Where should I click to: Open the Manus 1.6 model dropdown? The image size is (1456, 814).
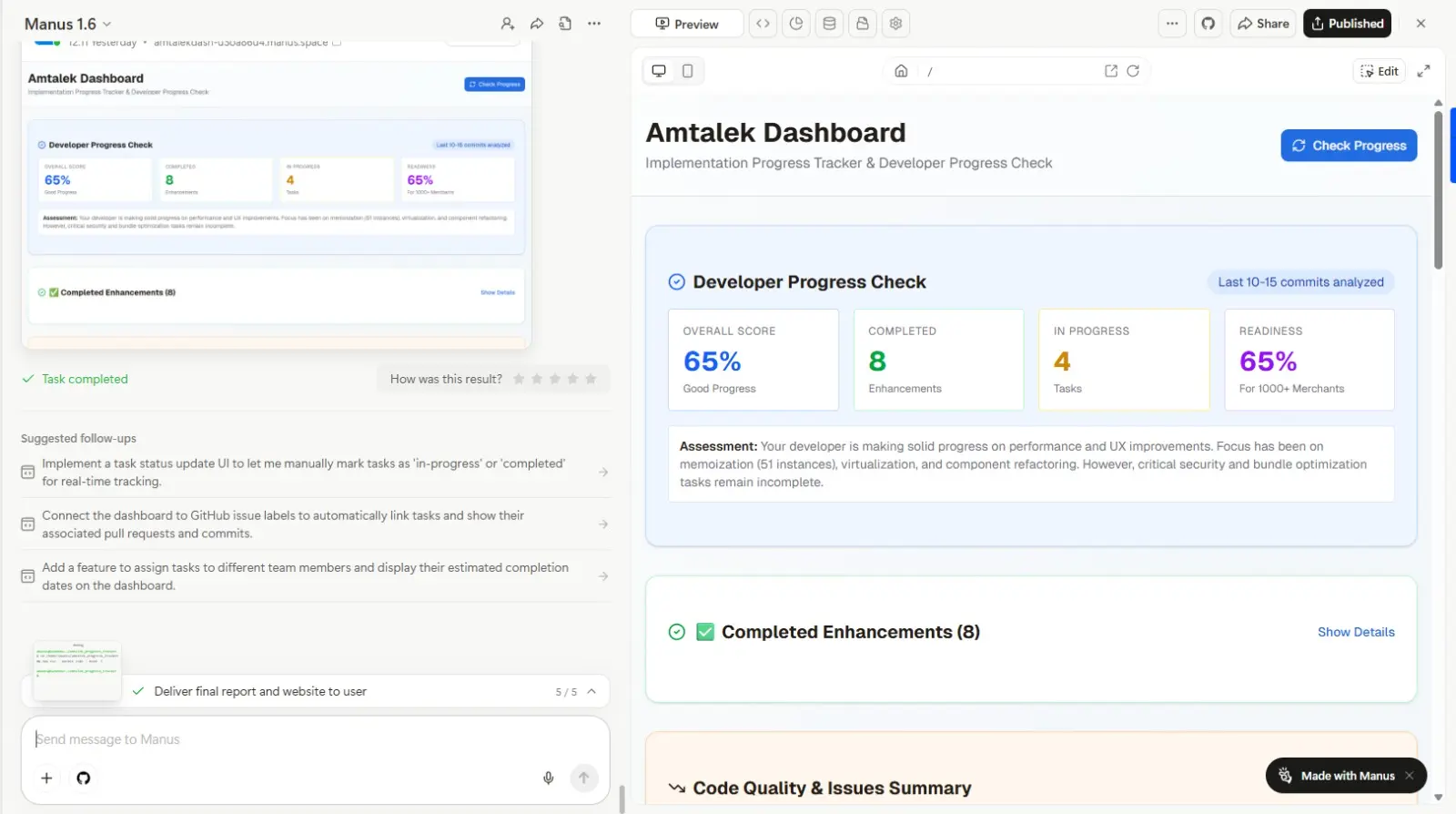coord(68,24)
